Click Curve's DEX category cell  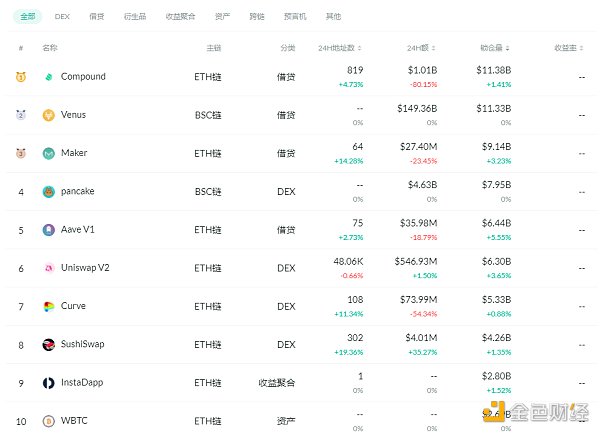point(286,306)
